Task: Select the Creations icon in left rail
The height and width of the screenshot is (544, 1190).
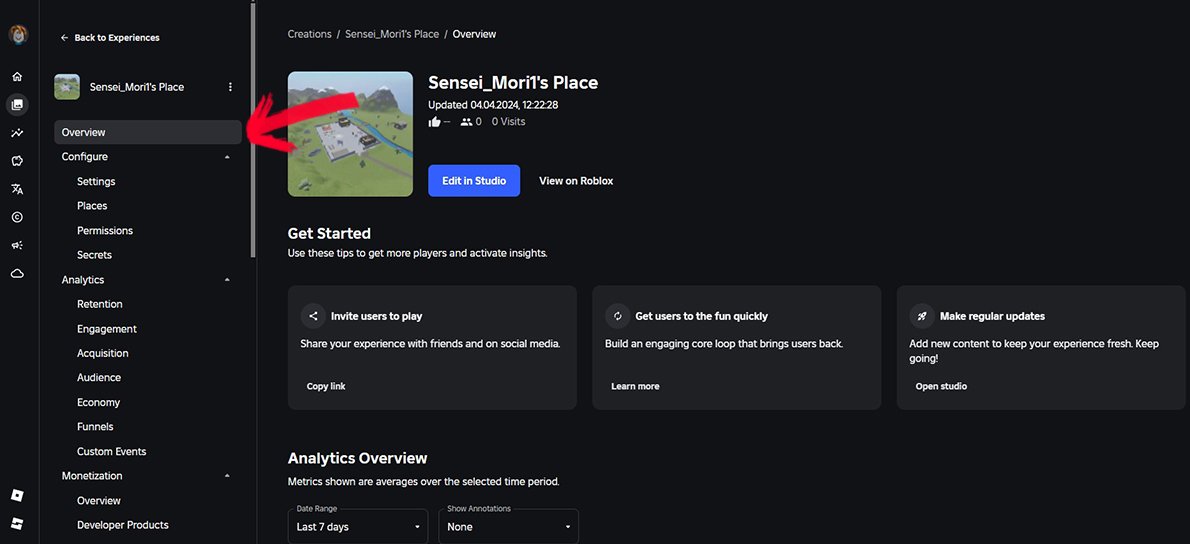Action: [17, 105]
